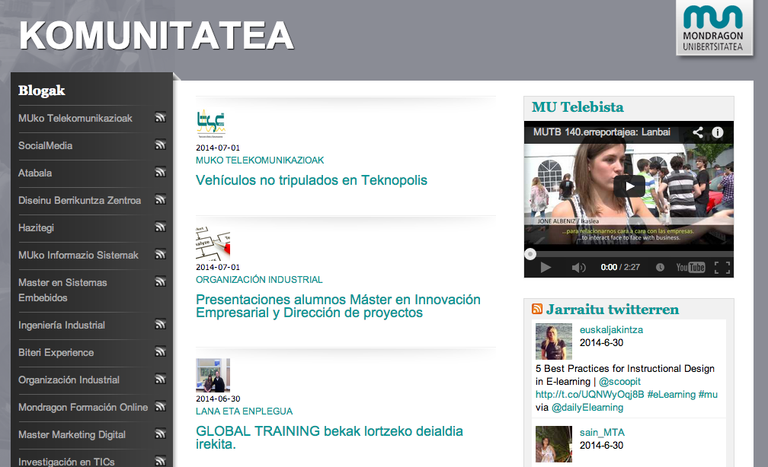This screenshot has width=768, height=467.
Task: Click the video progress bar scrubber
Action: (x=530, y=254)
